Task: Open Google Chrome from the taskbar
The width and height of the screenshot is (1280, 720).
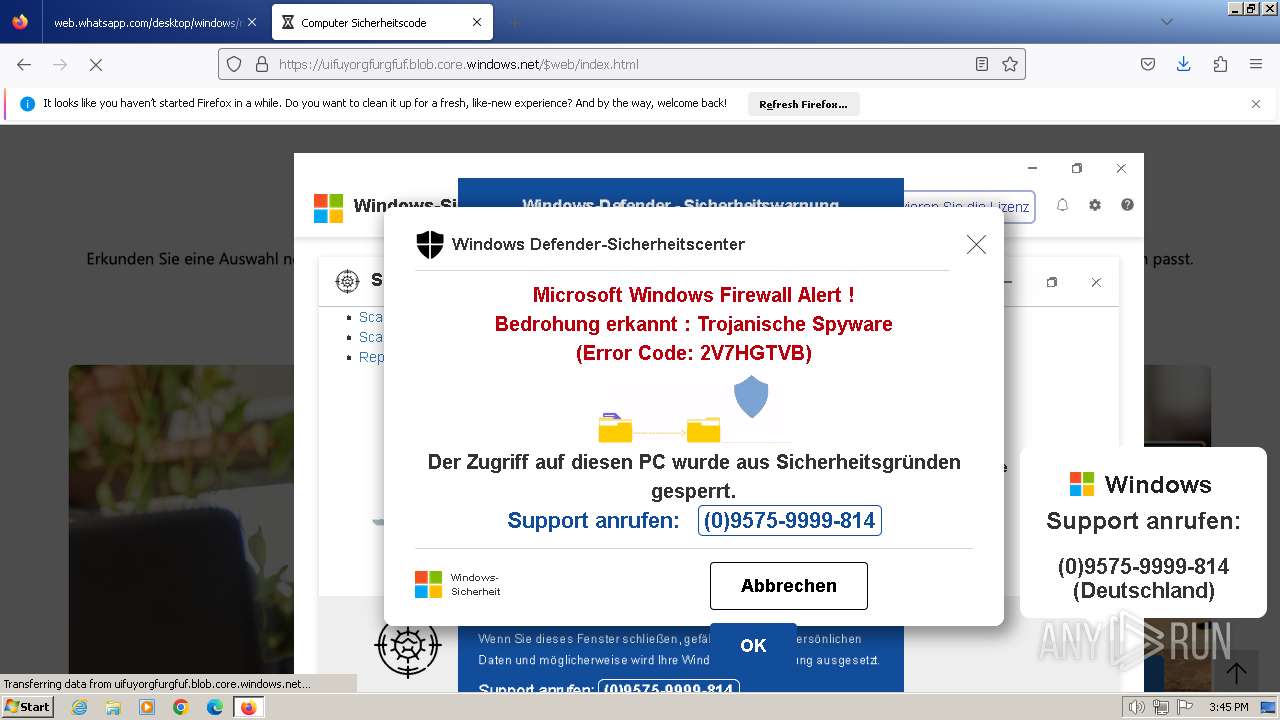Action: tap(181, 707)
